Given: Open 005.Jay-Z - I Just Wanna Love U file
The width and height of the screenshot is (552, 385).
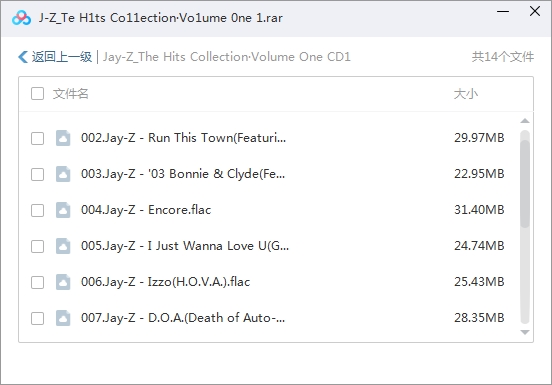Looking at the screenshot, I should point(185,246).
